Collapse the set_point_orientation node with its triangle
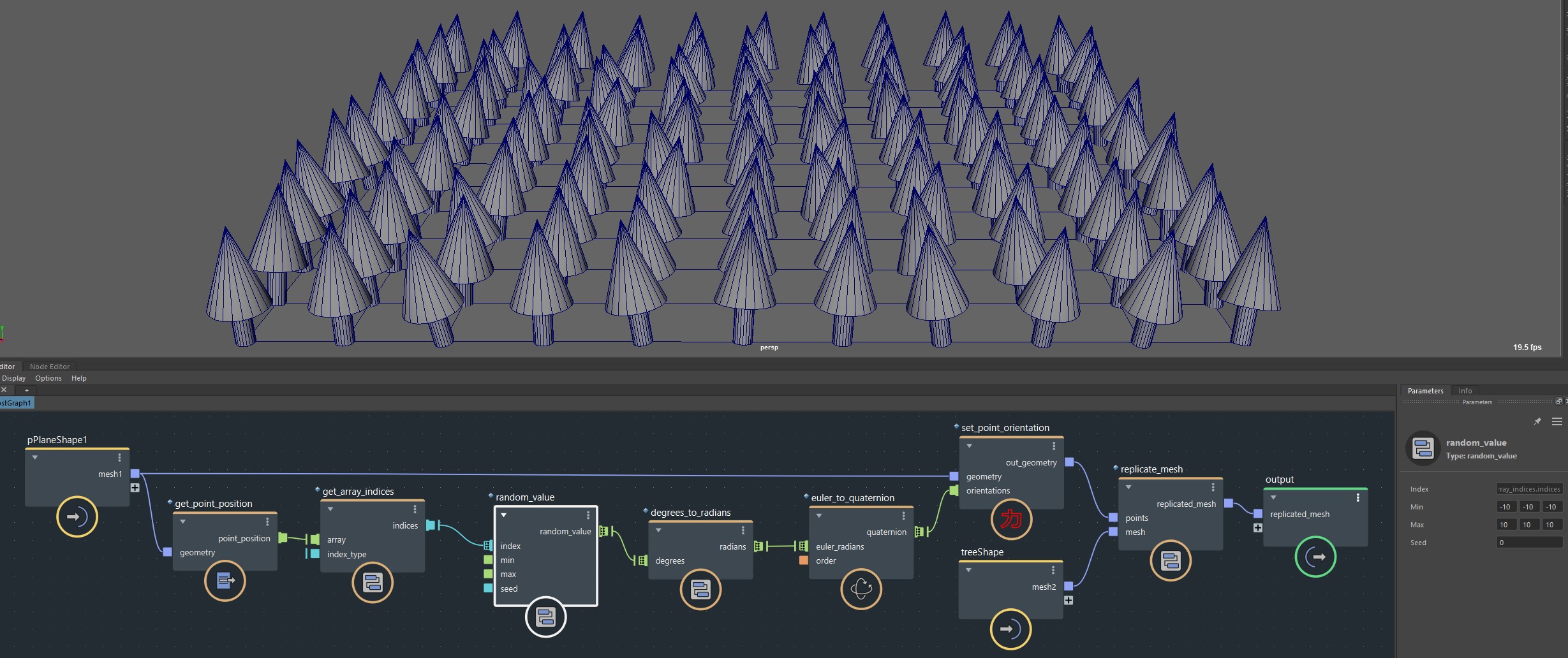The height and width of the screenshot is (658, 1568). coord(970,446)
